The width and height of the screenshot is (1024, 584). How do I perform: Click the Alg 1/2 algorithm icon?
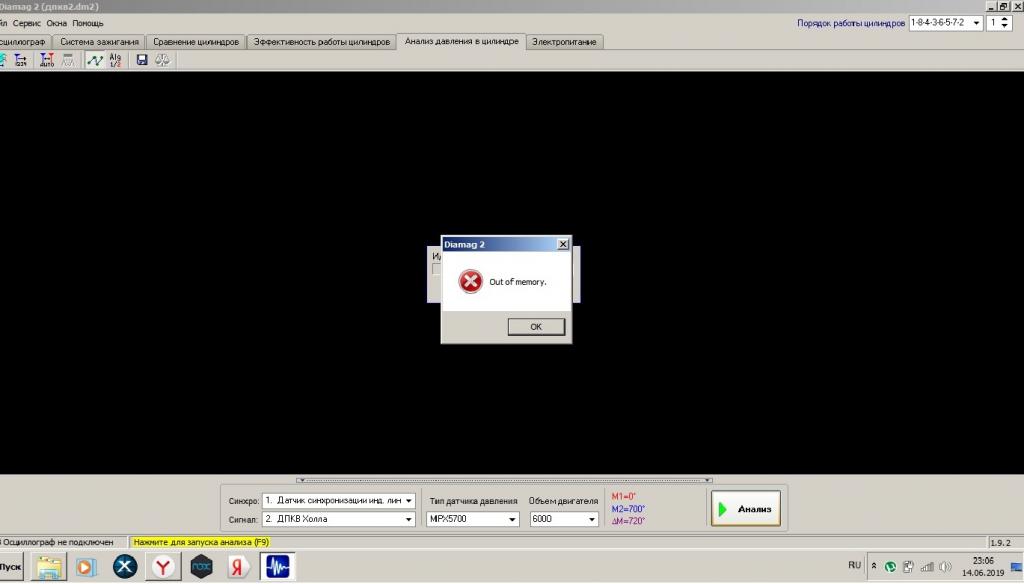pyautogui.click(x=116, y=60)
